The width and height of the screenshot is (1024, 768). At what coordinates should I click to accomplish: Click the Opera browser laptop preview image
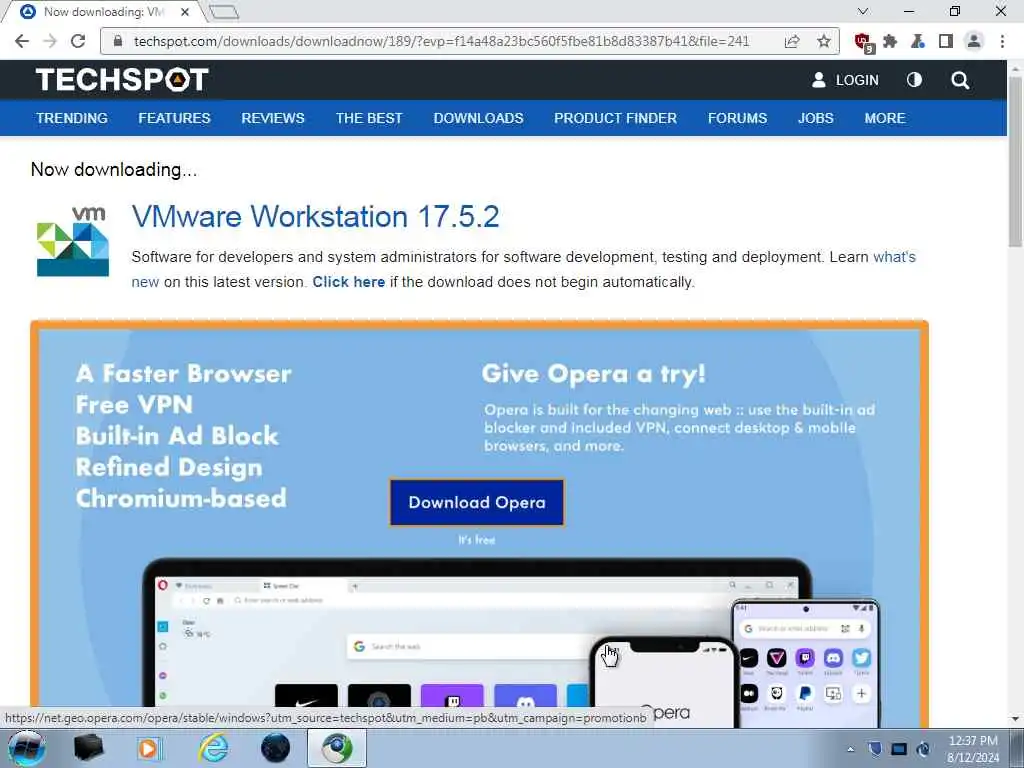[x=477, y=643]
